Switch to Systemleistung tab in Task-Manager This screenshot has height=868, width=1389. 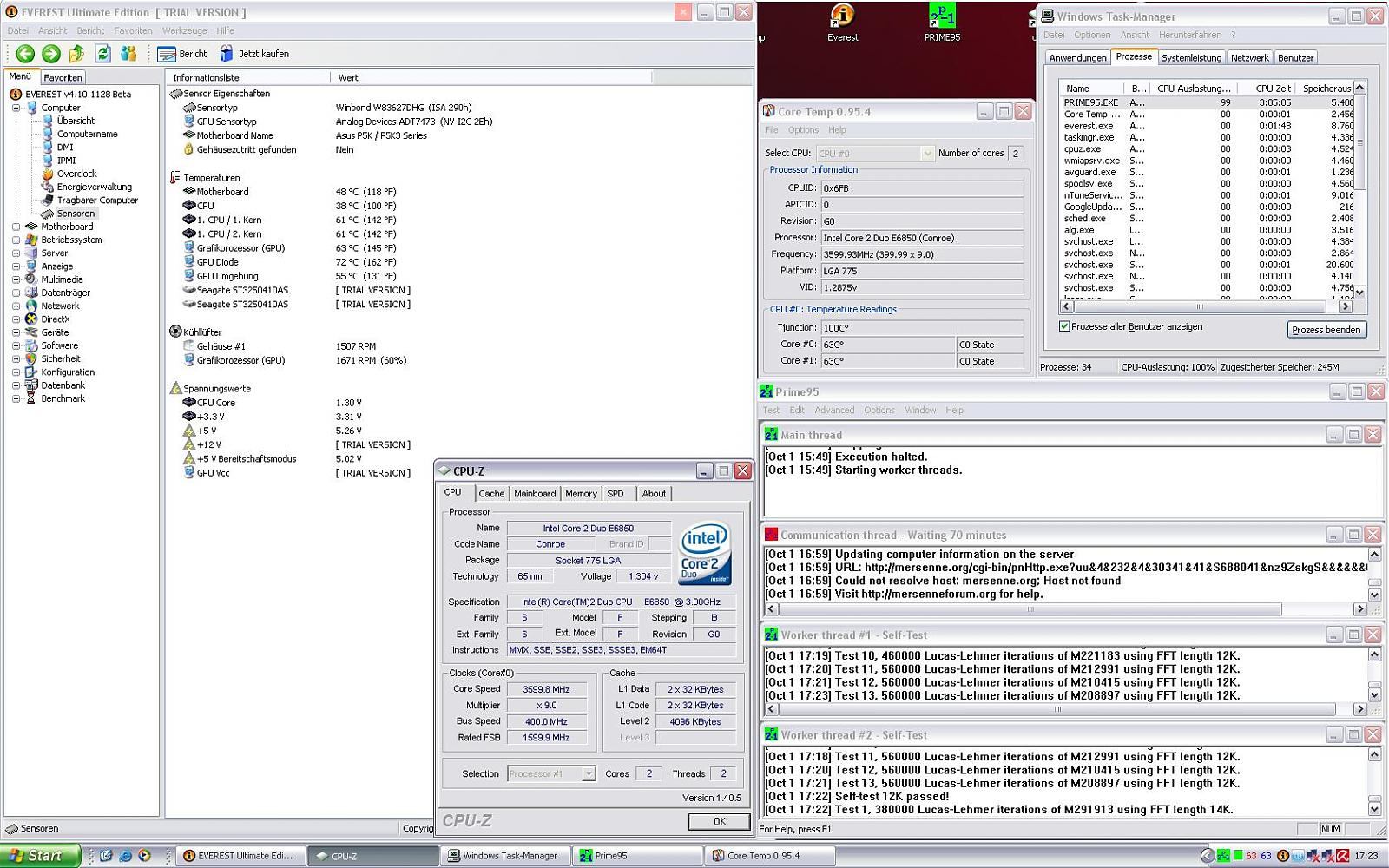1191,58
